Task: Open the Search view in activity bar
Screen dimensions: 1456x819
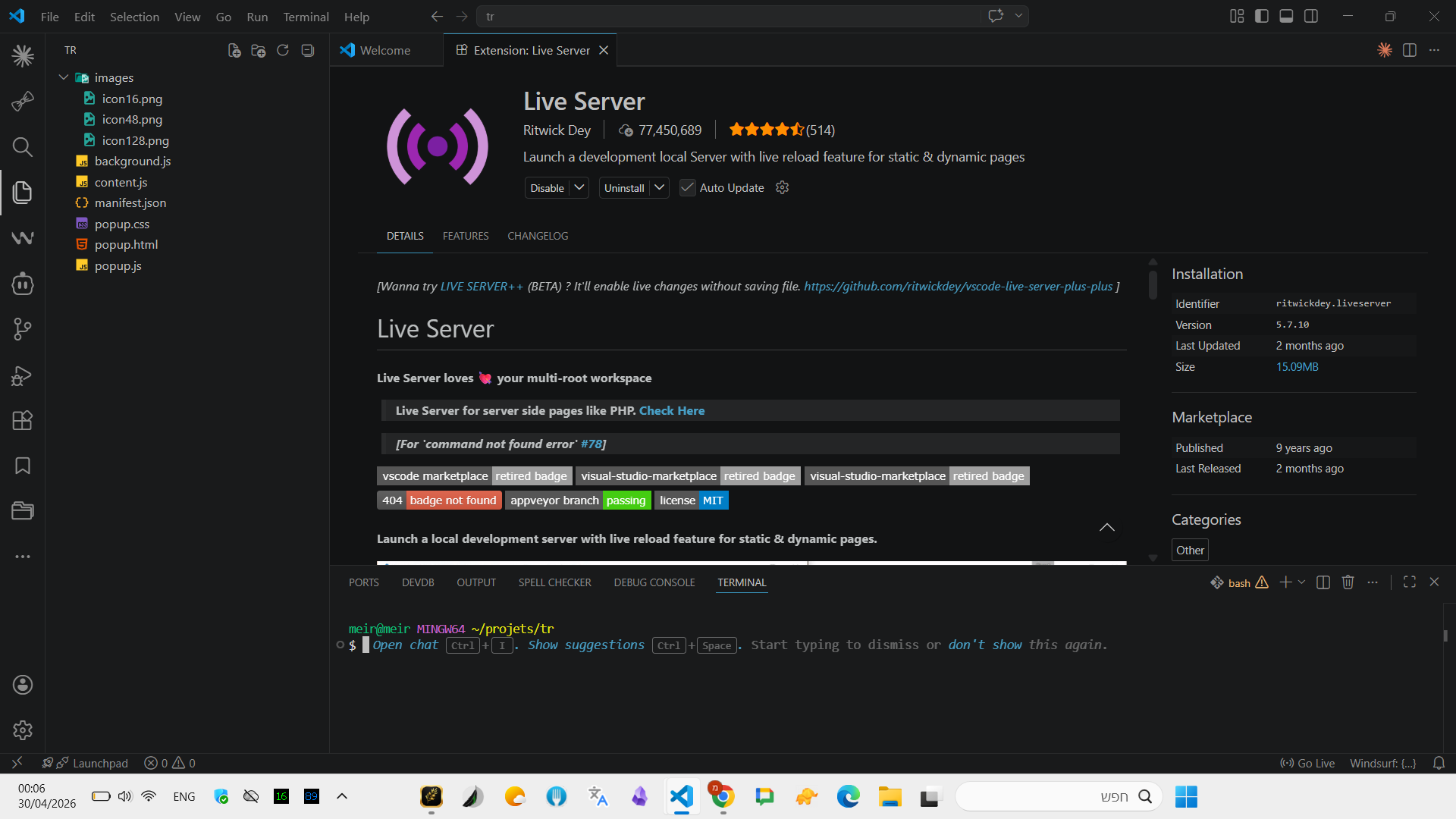Action: [23, 147]
